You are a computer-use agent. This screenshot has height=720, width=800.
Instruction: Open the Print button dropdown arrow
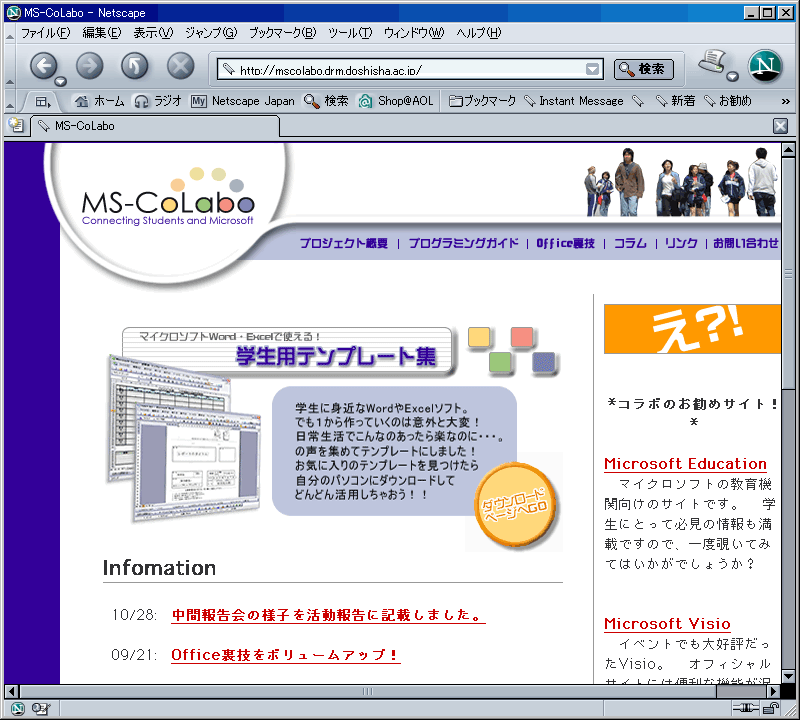[x=732, y=76]
